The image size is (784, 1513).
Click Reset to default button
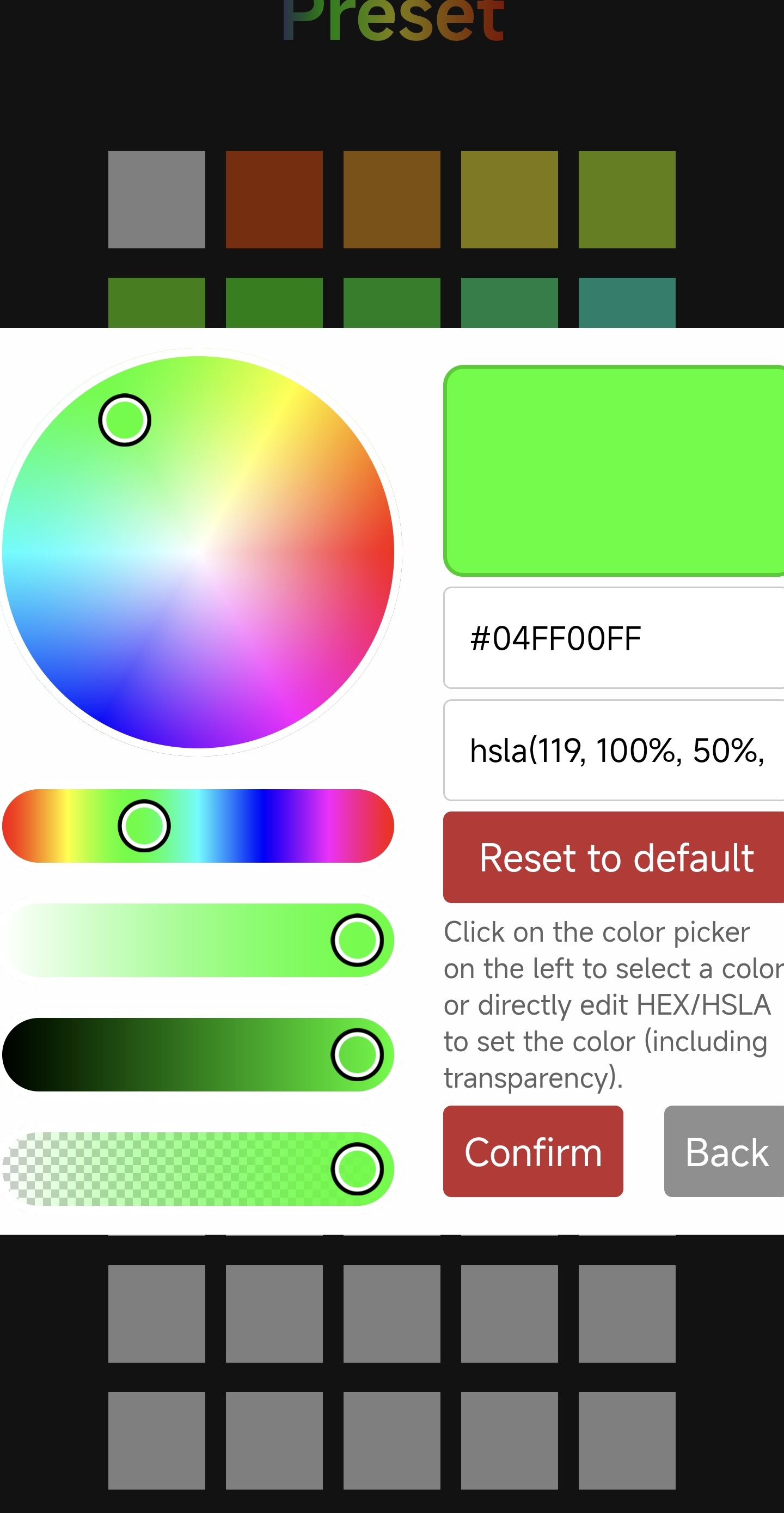[x=614, y=857]
